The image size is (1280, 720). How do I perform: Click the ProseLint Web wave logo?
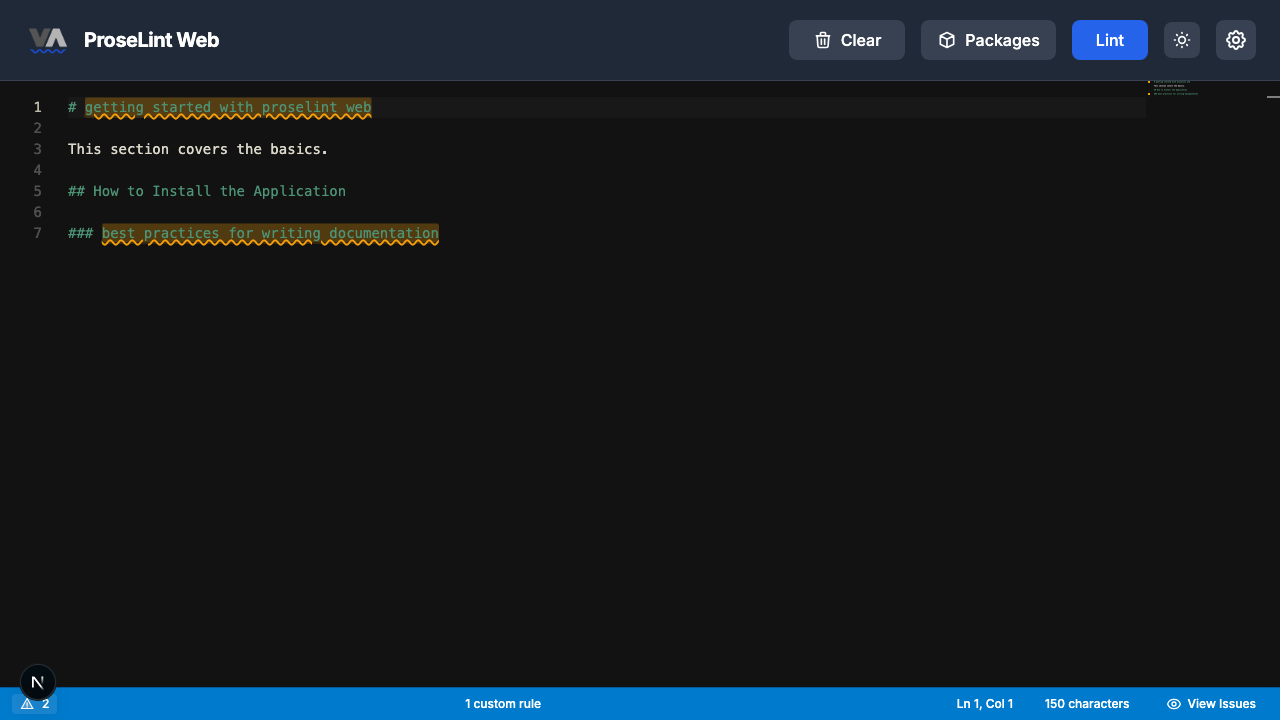[48, 40]
